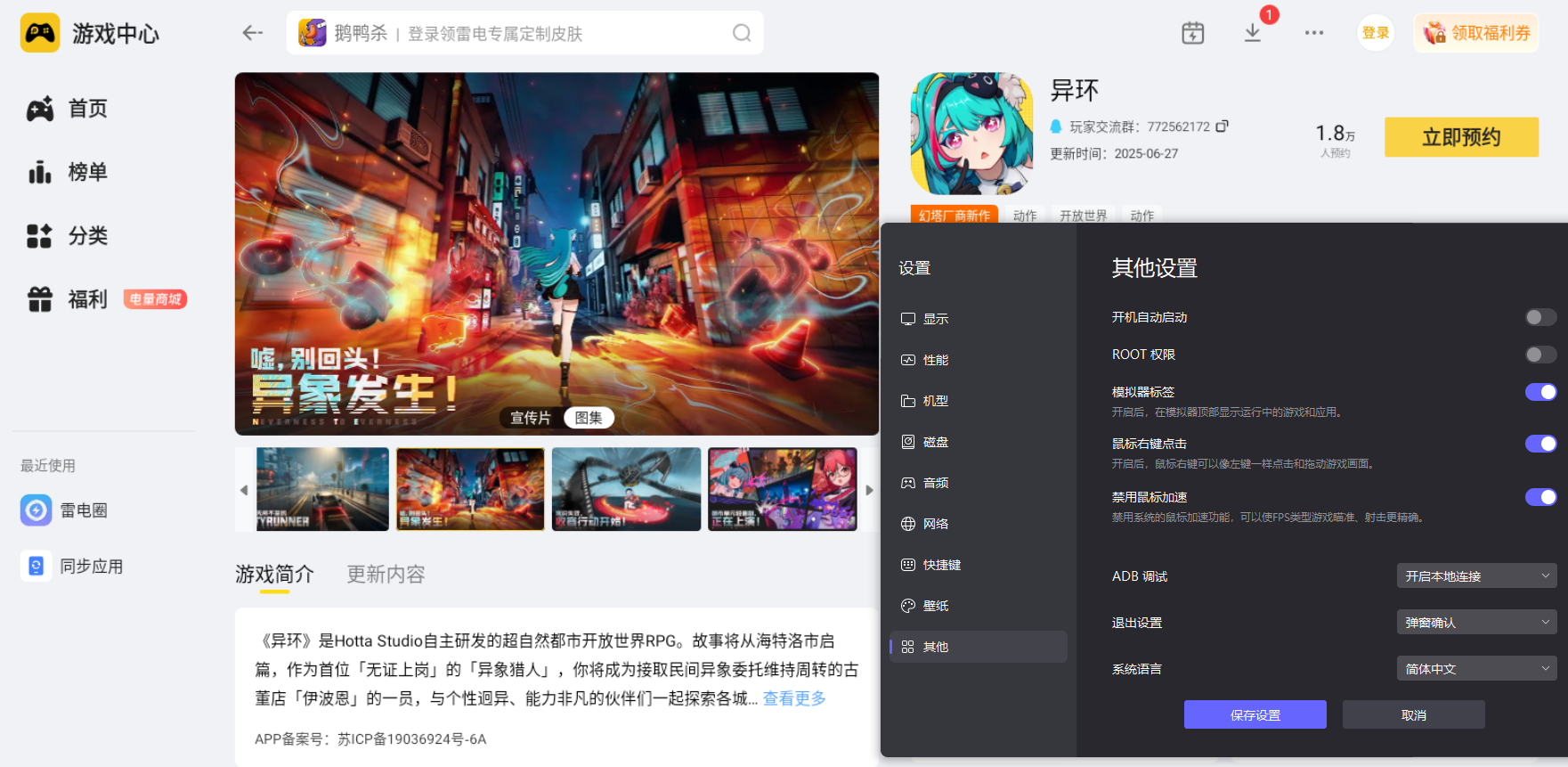Select the giant mech creature thumbnail
The height and width of the screenshot is (767, 1568).
(626, 489)
